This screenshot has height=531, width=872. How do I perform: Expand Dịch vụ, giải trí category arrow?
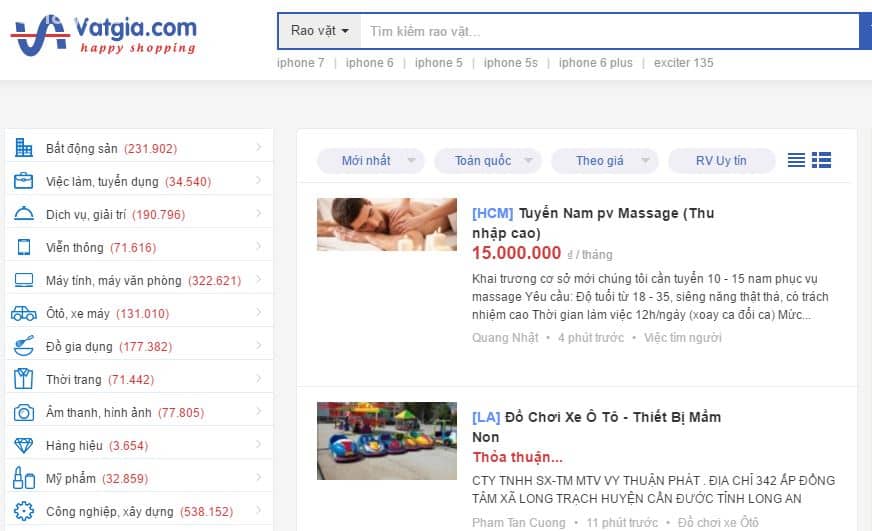click(x=259, y=214)
